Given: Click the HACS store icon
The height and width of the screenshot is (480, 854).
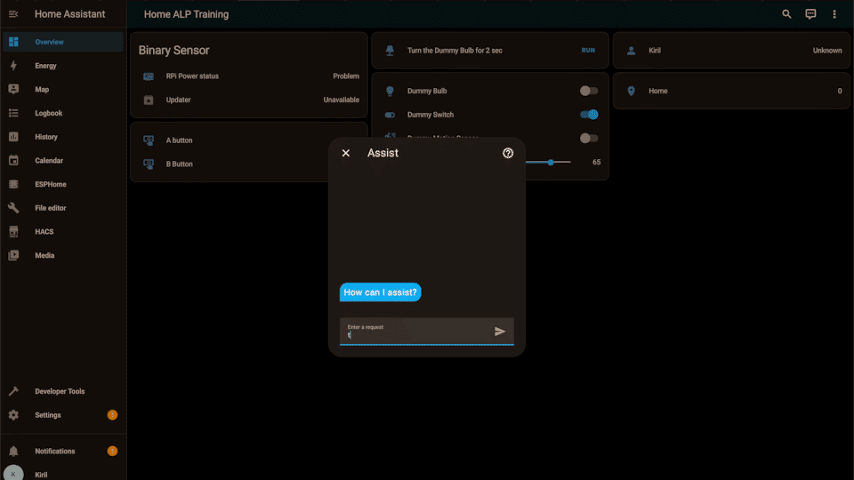Looking at the screenshot, I should point(14,232).
